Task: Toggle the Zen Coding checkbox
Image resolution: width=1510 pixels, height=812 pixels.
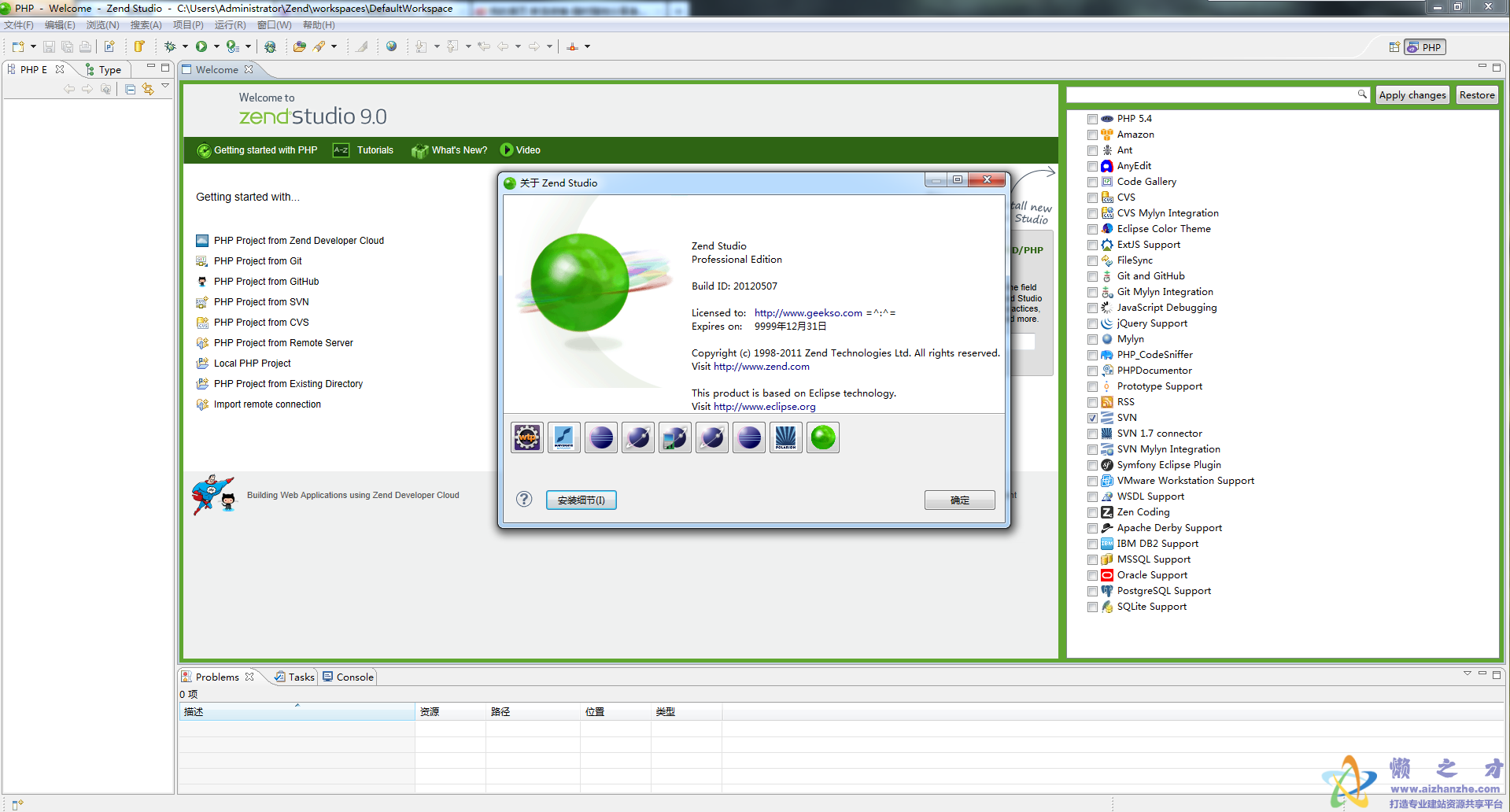Action: (1092, 512)
